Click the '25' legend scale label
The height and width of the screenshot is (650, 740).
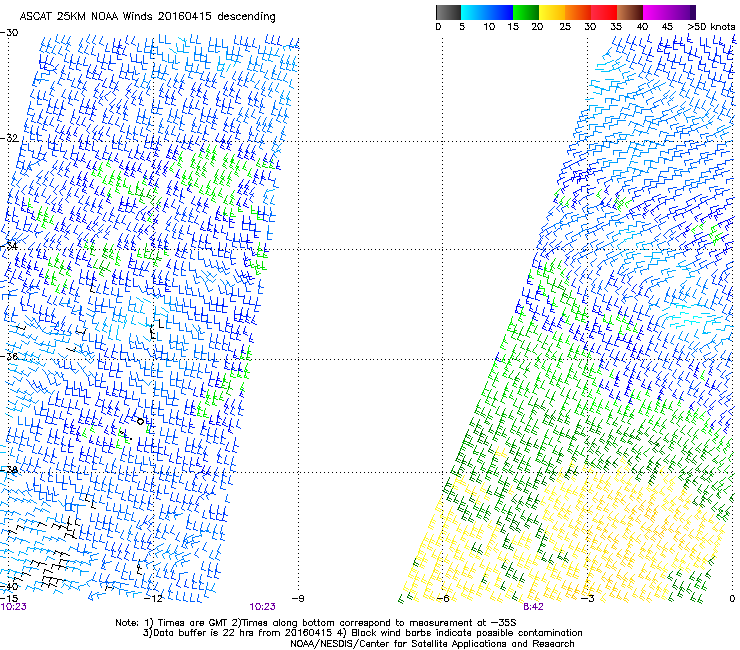[x=565, y=26]
